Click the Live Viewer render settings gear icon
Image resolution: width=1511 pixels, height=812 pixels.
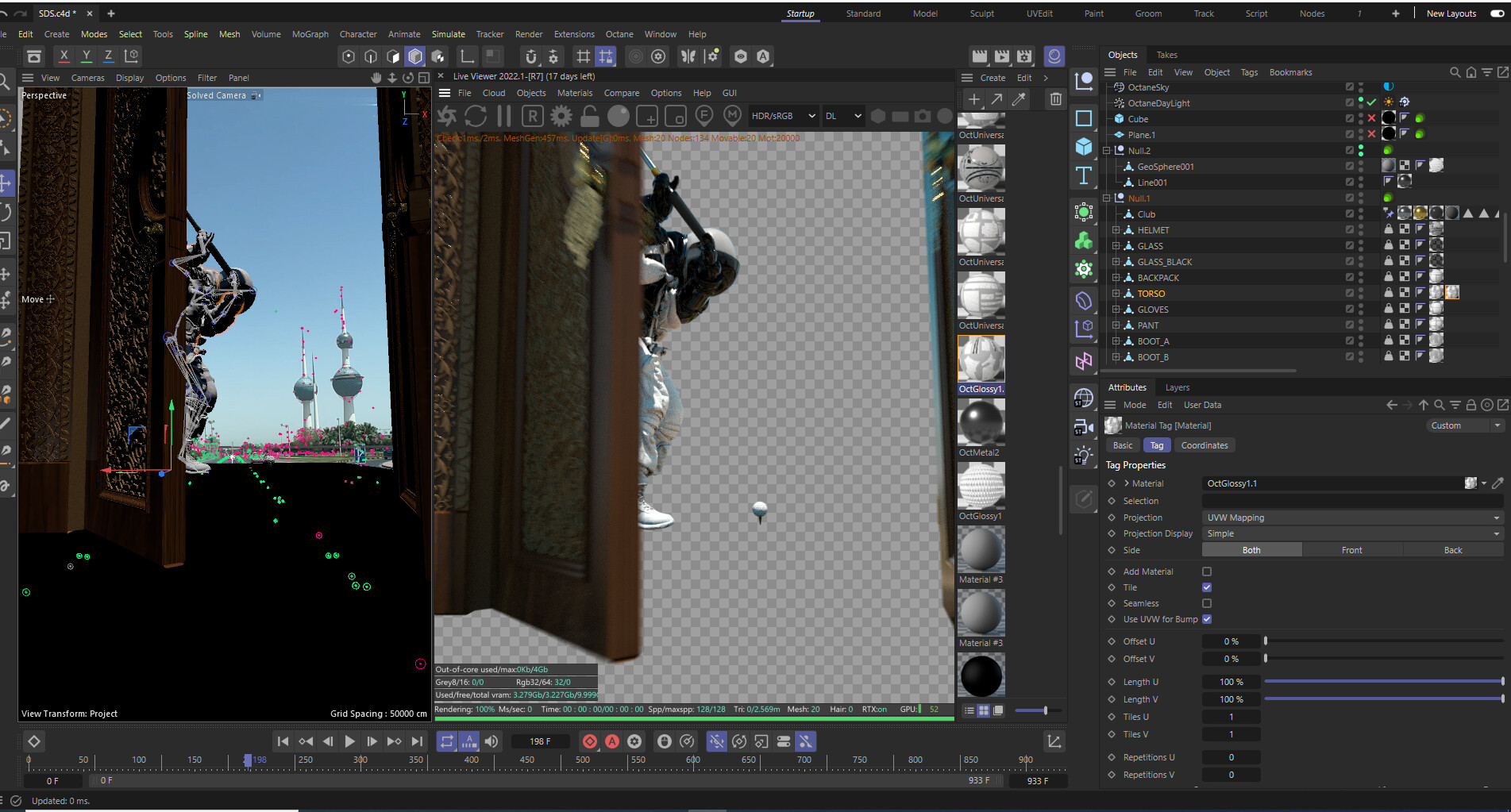tap(561, 117)
